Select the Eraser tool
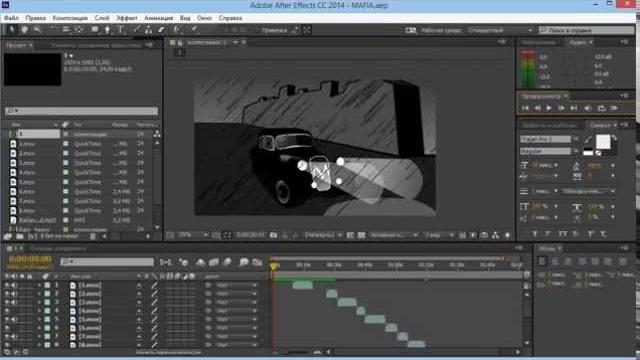 161,29
